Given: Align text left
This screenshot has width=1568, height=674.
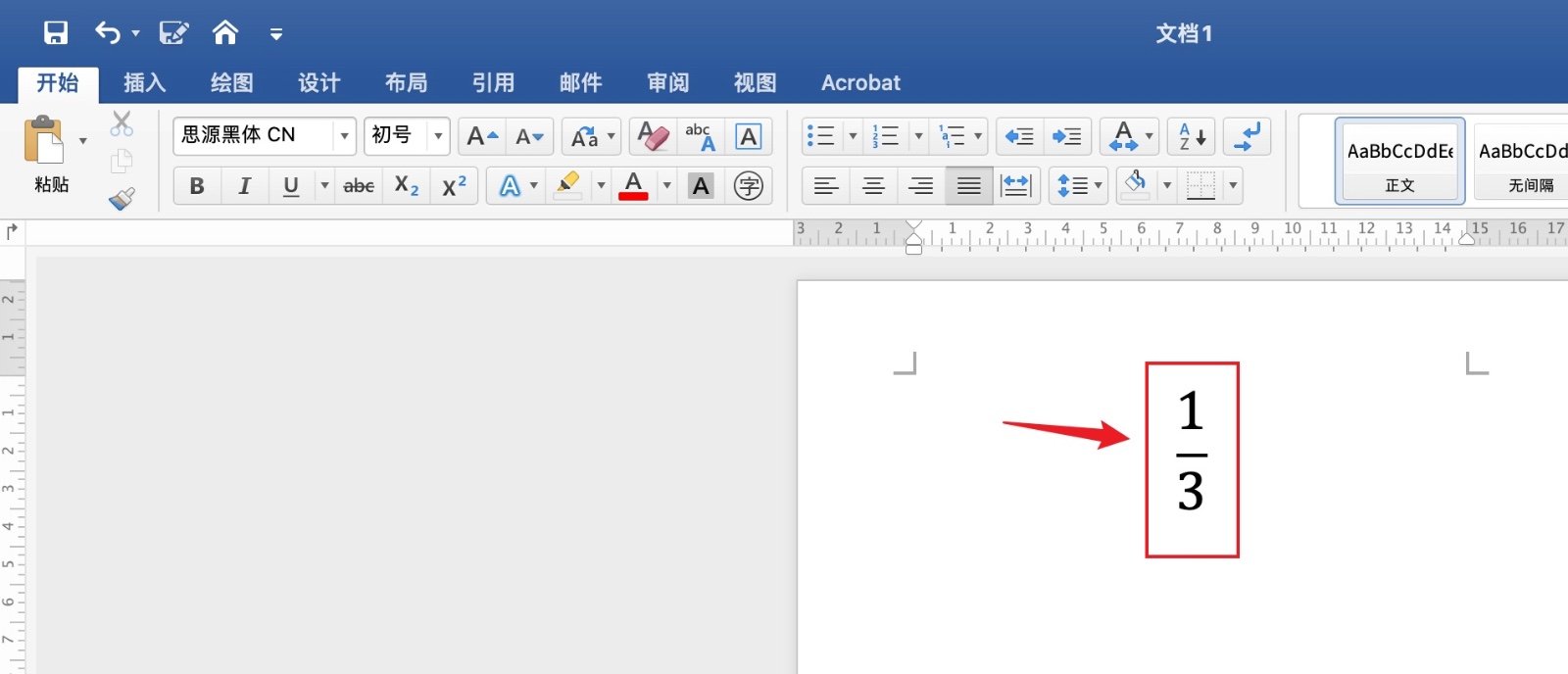Looking at the screenshot, I should tap(826, 186).
